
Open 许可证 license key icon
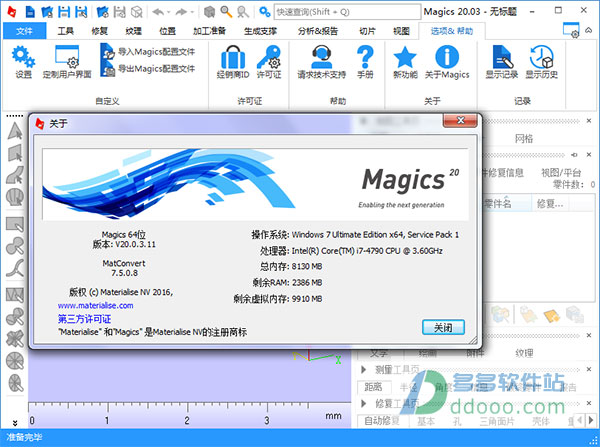[269, 62]
